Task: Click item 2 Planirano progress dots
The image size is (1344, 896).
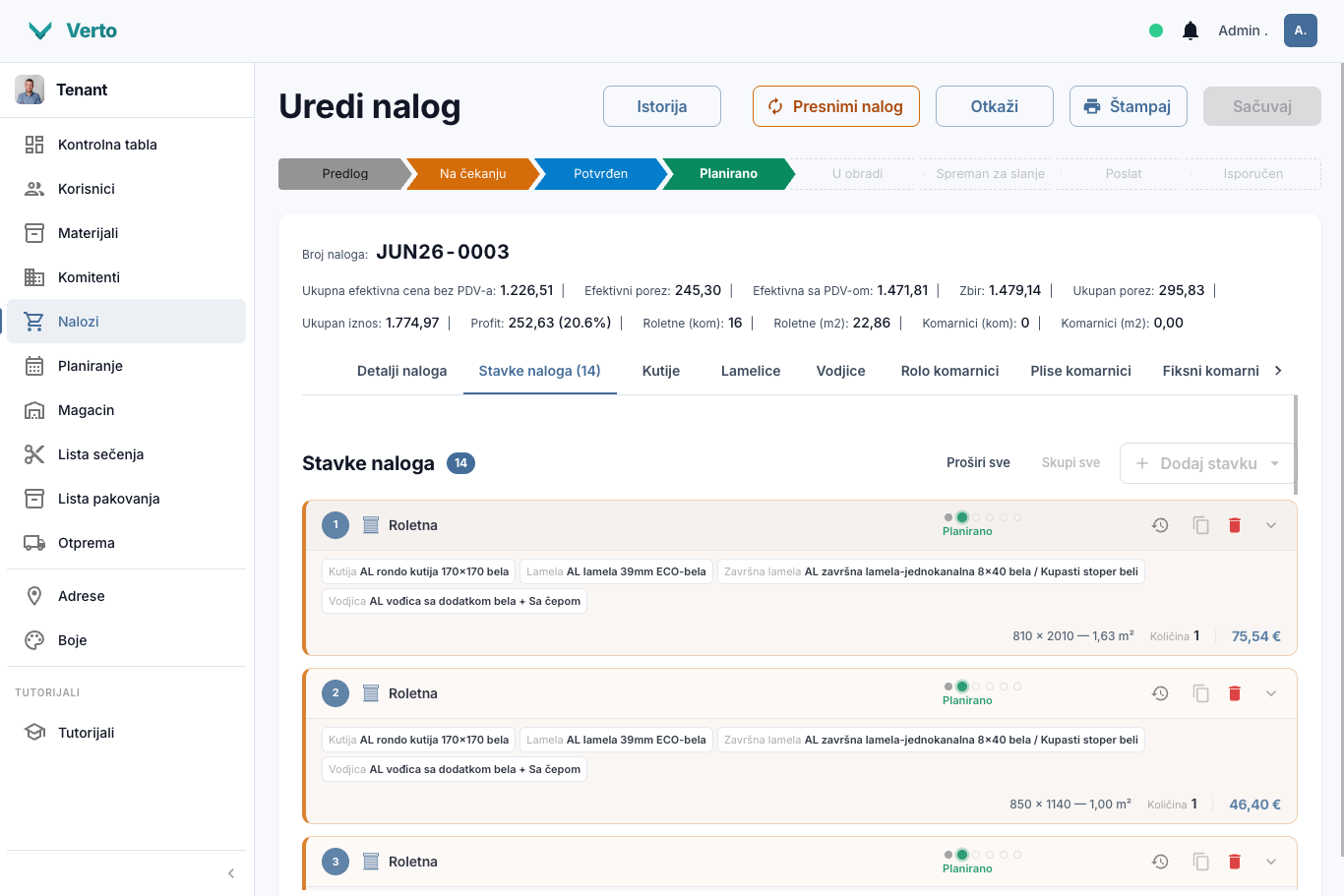Action: coord(982,687)
